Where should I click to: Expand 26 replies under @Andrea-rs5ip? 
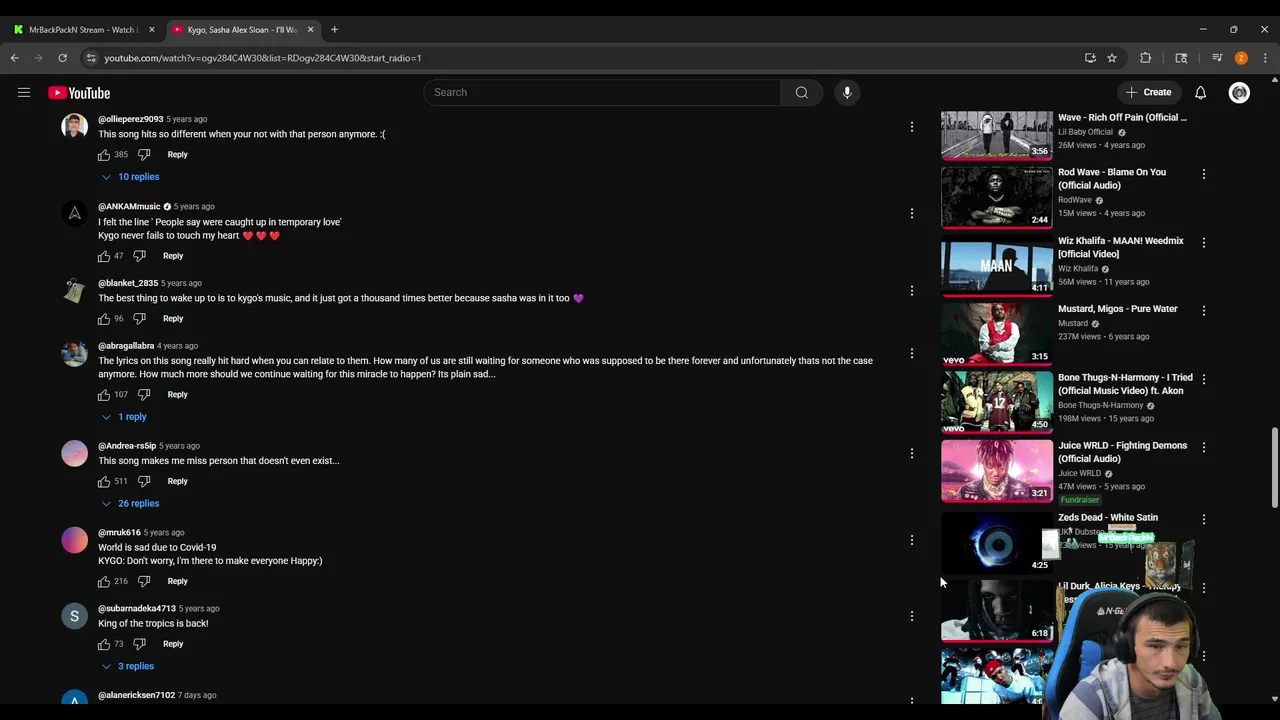[129, 504]
